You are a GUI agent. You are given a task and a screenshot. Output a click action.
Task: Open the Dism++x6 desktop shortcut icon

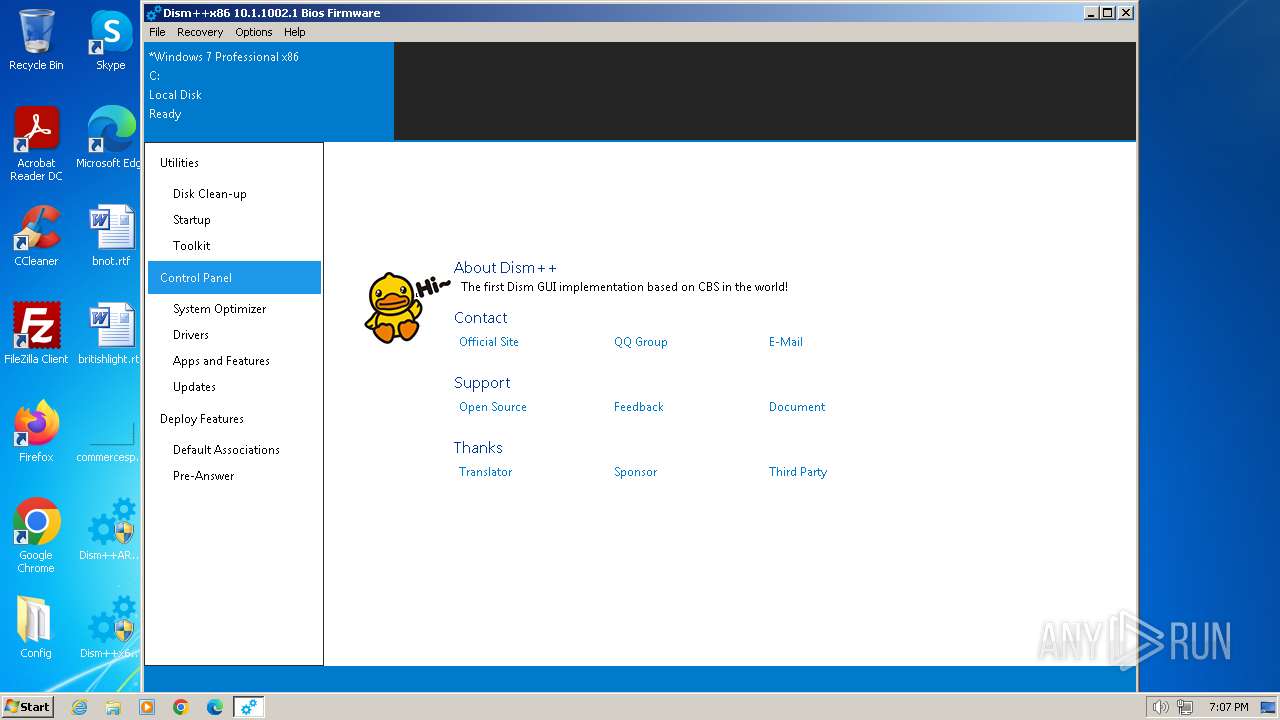(x=110, y=628)
